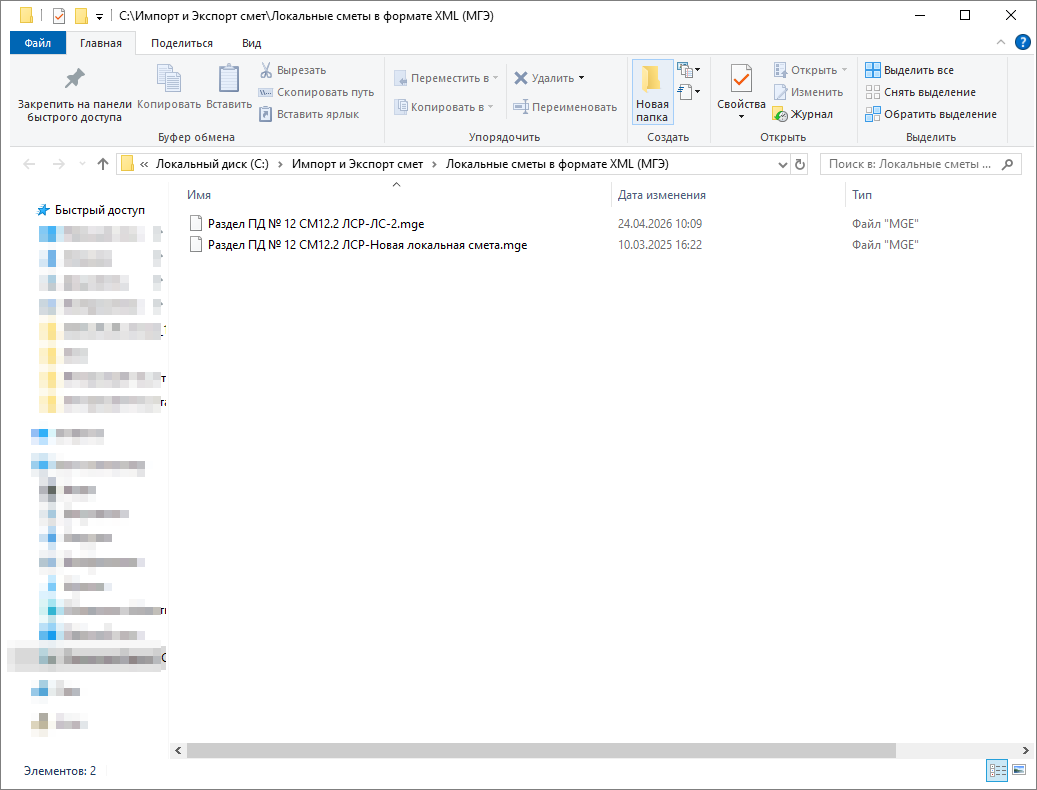Click the Forward navigation arrow
1037x790 pixels.
click(59, 164)
